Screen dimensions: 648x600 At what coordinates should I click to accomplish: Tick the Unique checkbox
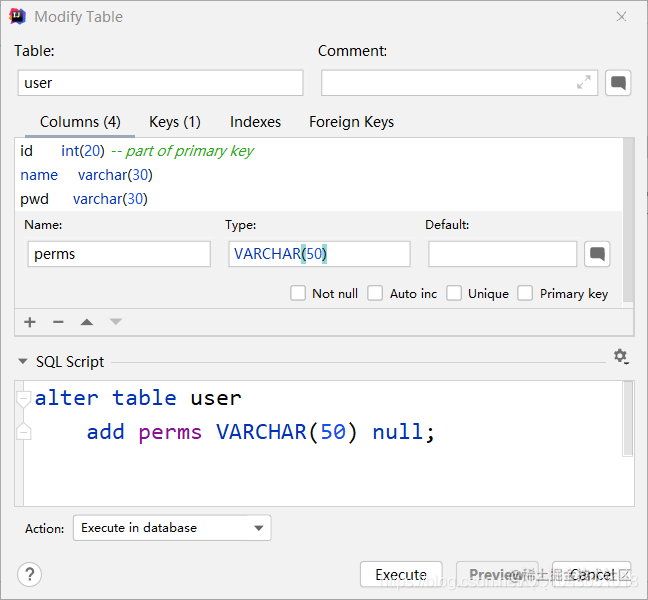[454, 293]
